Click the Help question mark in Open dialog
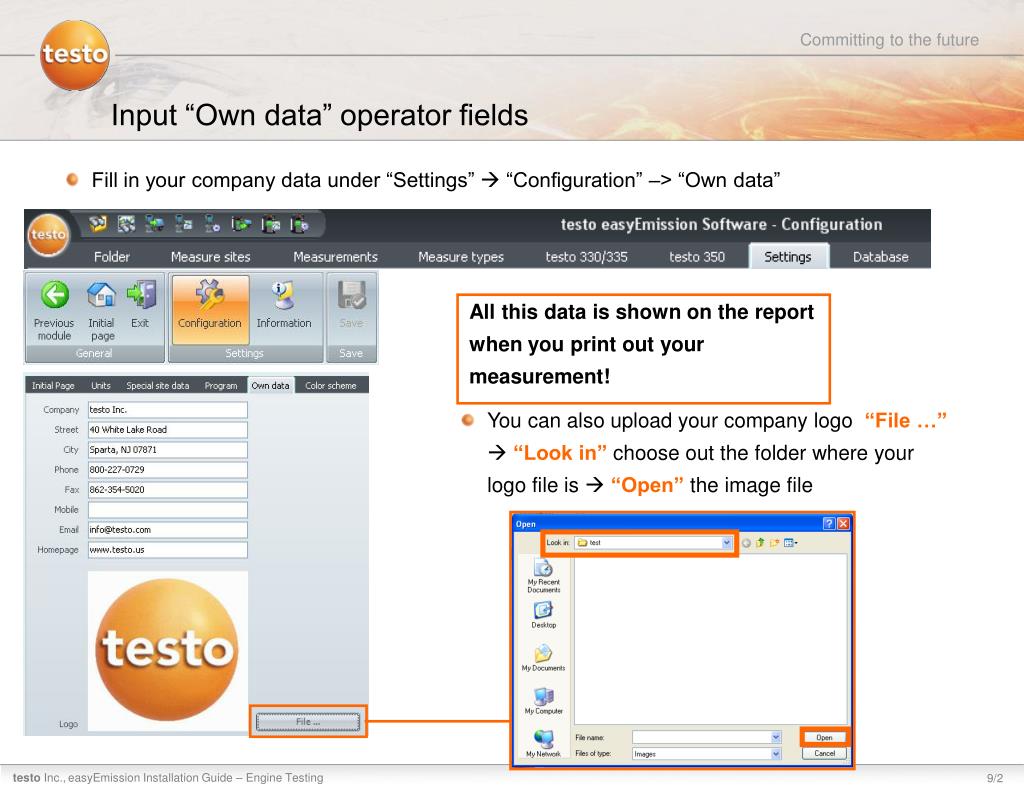The height and width of the screenshot is (791, 1024). pyautogui.click(x=829, y=523)
